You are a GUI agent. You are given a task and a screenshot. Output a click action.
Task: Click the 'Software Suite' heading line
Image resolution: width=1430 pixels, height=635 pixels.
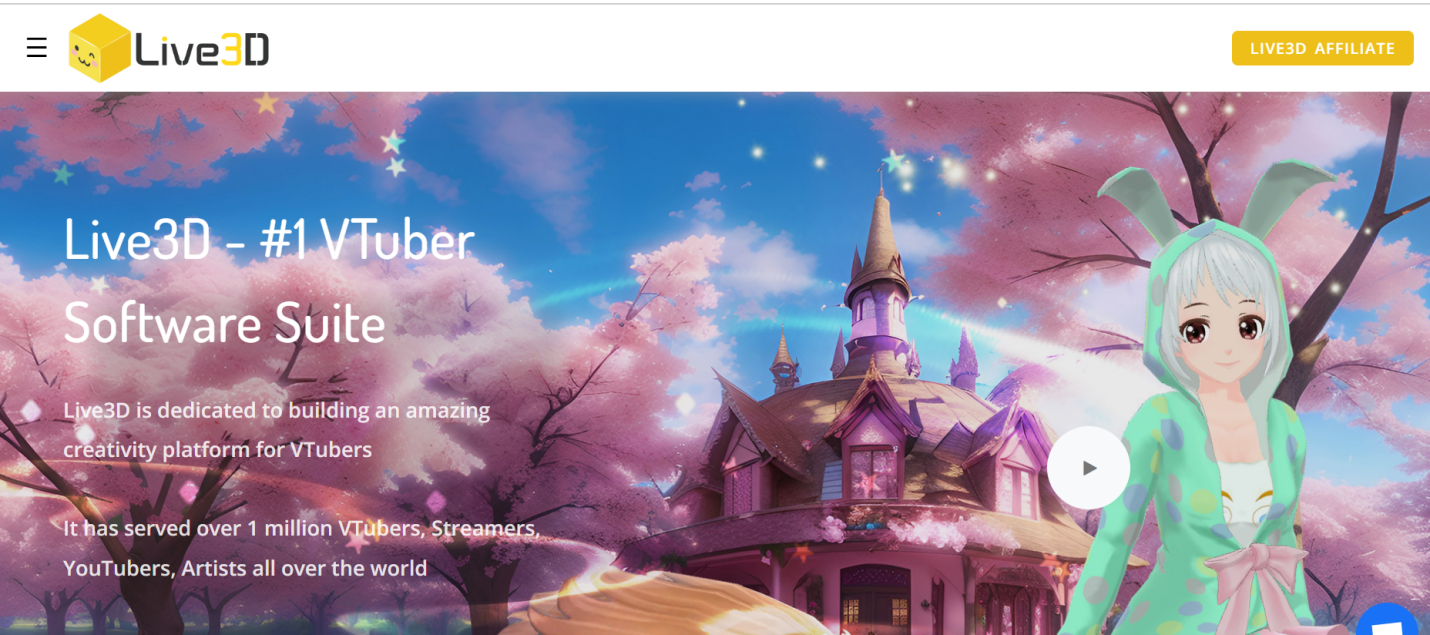pos(224,322)
